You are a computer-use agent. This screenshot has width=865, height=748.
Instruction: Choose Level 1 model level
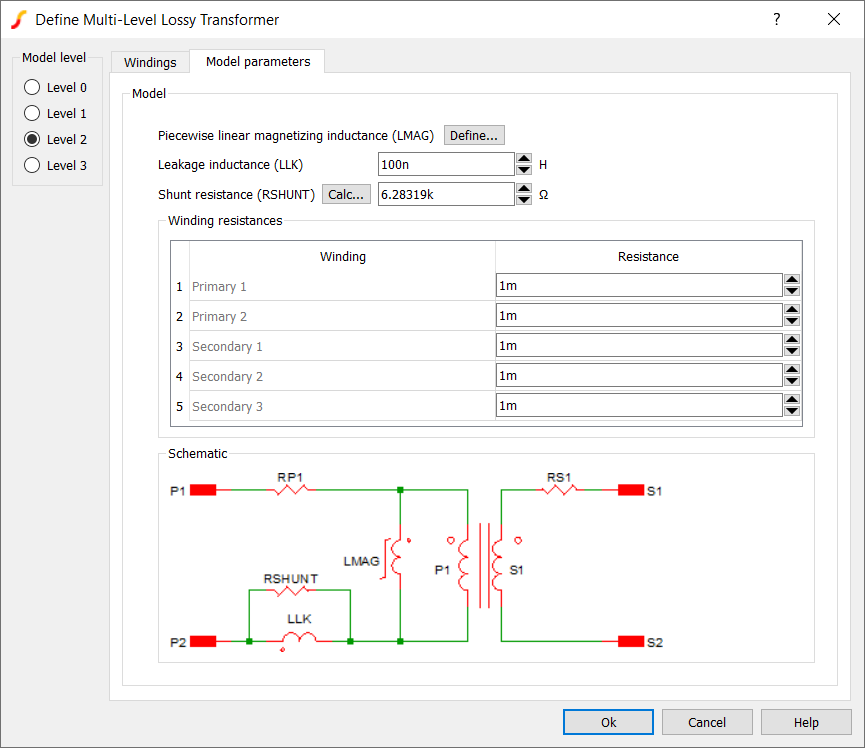[32, 114]
